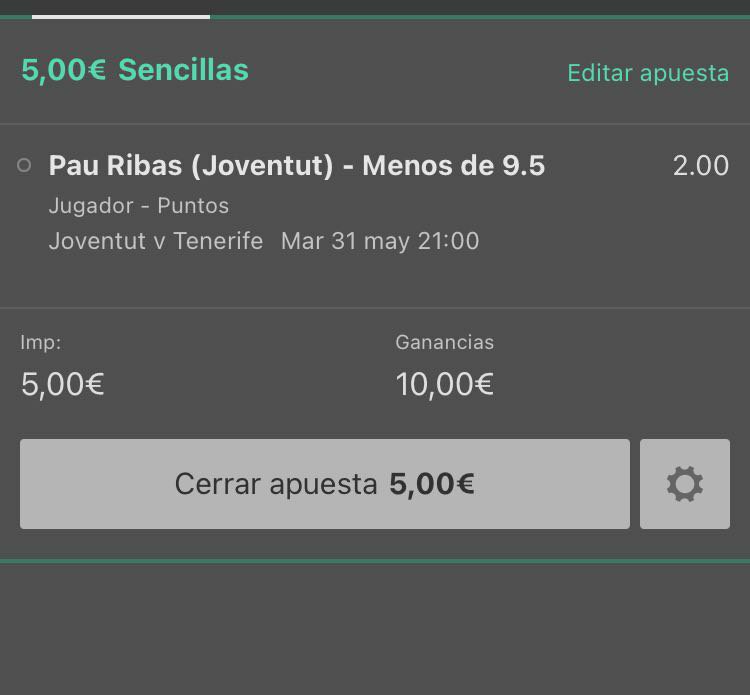This screenshot has height=695, width=750.
Task: Tap the green 5,00€ amount in header
Action: click(x=64, y=70)
